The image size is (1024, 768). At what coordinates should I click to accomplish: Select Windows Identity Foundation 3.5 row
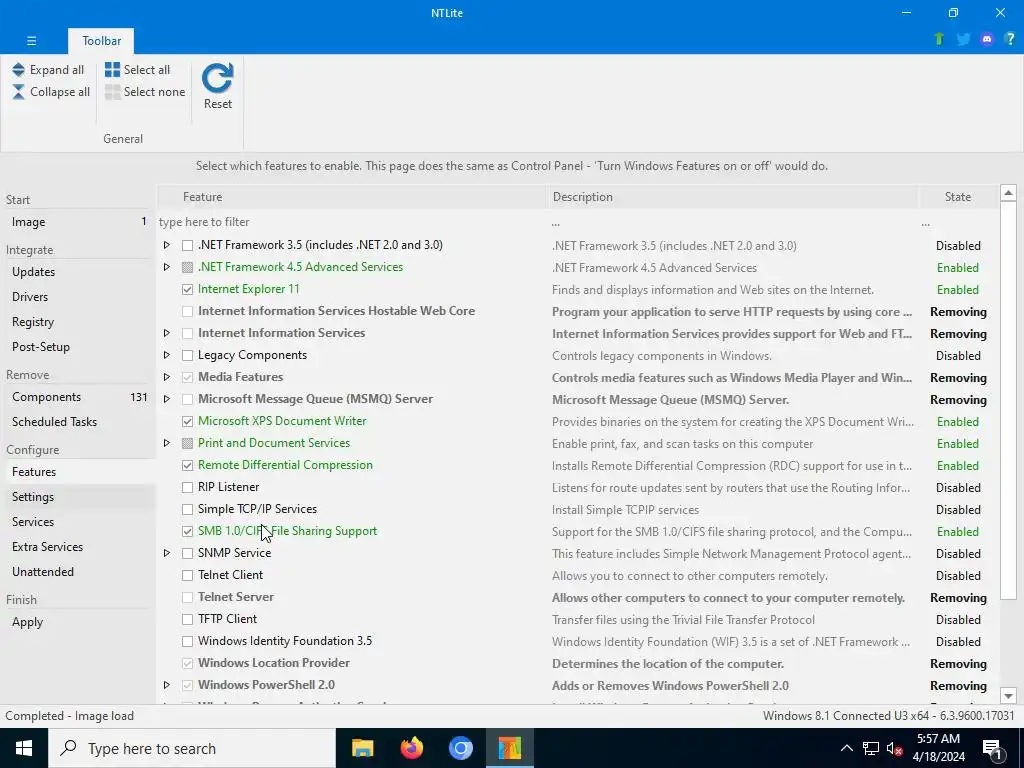tap(578, 641)
